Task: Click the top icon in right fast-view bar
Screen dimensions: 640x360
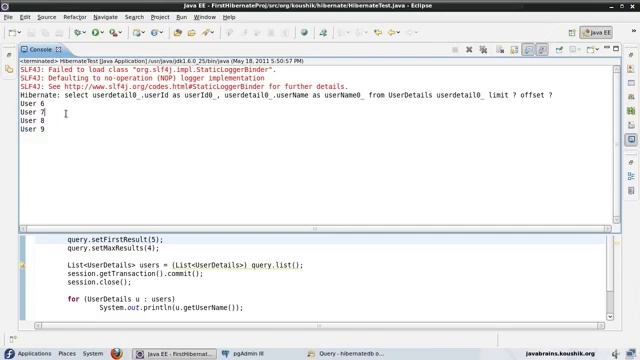Action: [631, 55]
